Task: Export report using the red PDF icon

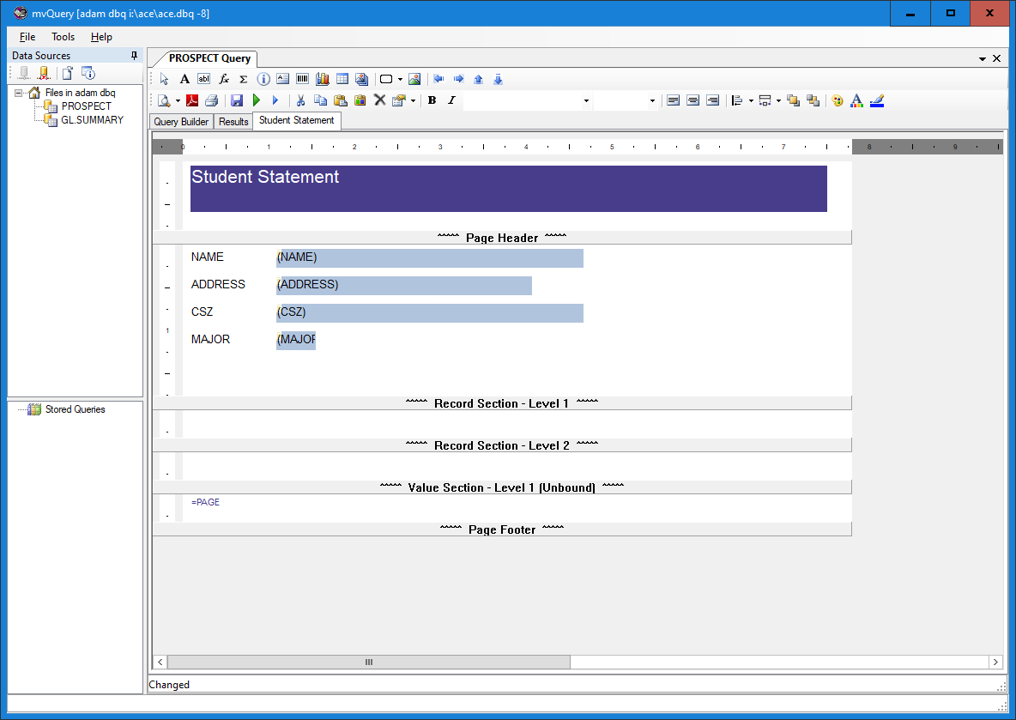Action: [192, 101]
